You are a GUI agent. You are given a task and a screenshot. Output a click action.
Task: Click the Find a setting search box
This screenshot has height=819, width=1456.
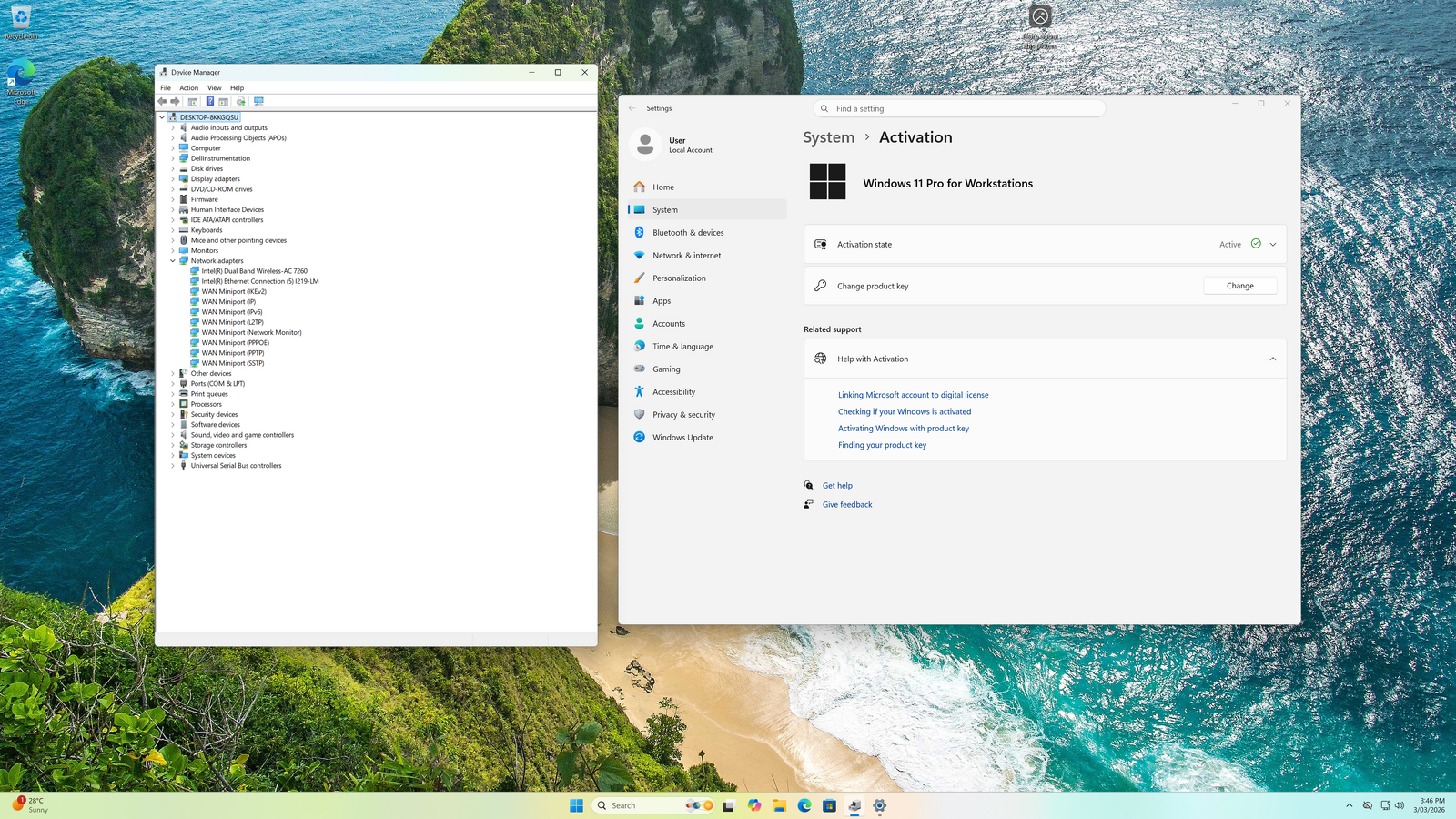(x=960, y=108)
